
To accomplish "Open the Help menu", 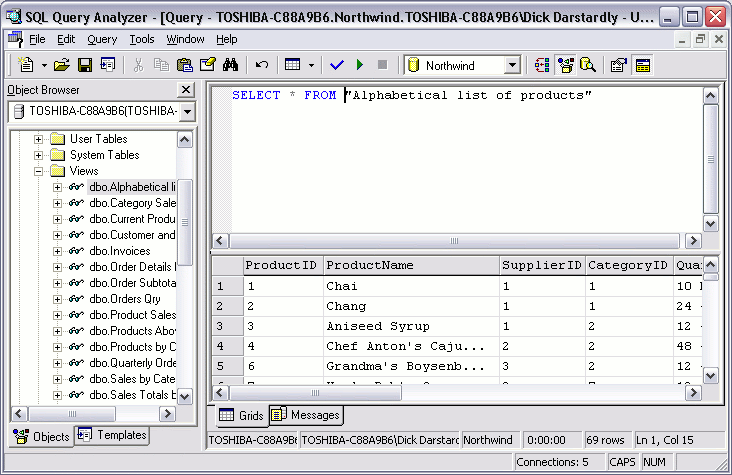I will [226, 39].
